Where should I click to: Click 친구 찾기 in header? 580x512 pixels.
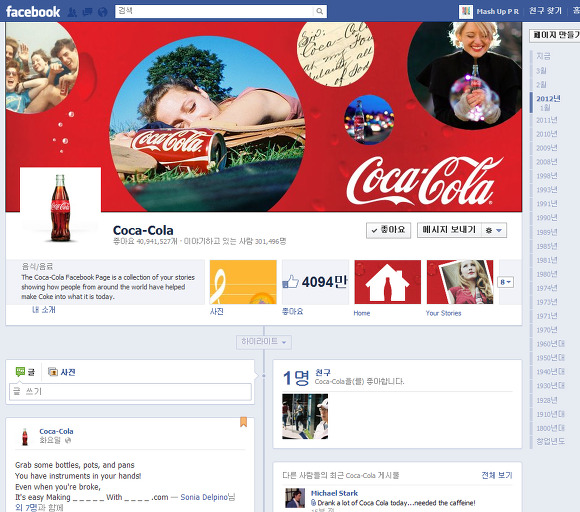[545, 11]
